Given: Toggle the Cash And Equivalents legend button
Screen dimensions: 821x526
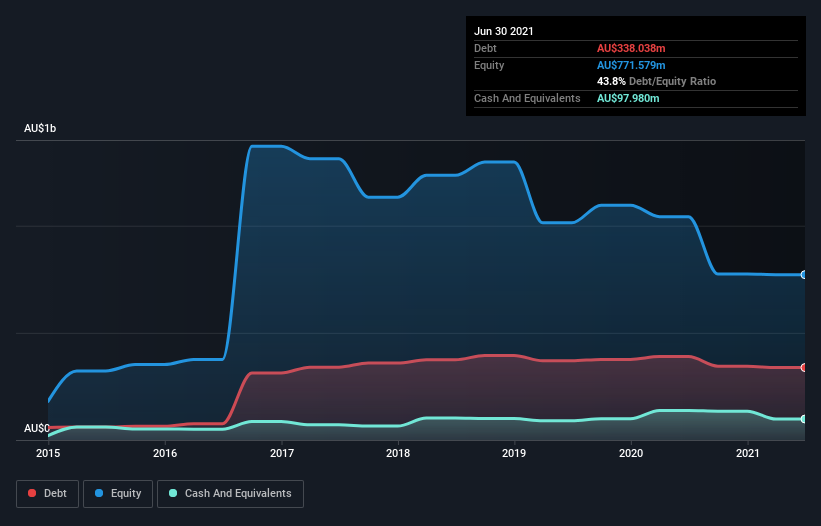Looking at the screenshot, I should point(230,494).
